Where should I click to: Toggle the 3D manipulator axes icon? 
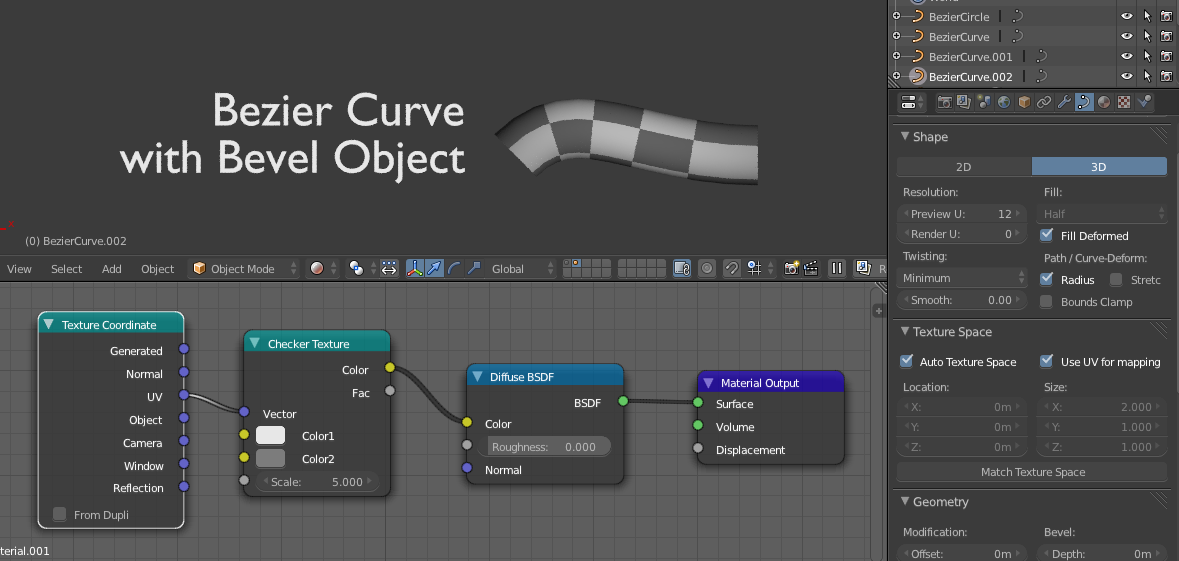pos(415,268)
